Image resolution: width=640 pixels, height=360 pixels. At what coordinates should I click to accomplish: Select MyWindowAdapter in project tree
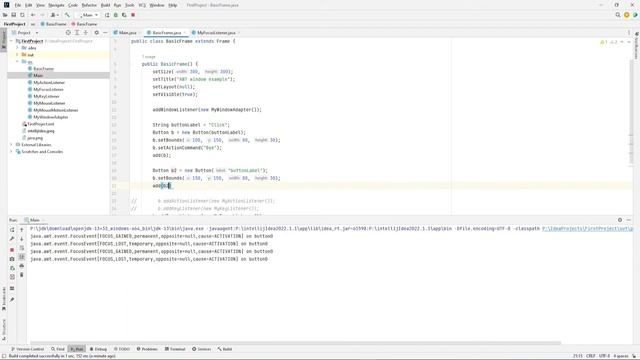(x=51, y=117)
